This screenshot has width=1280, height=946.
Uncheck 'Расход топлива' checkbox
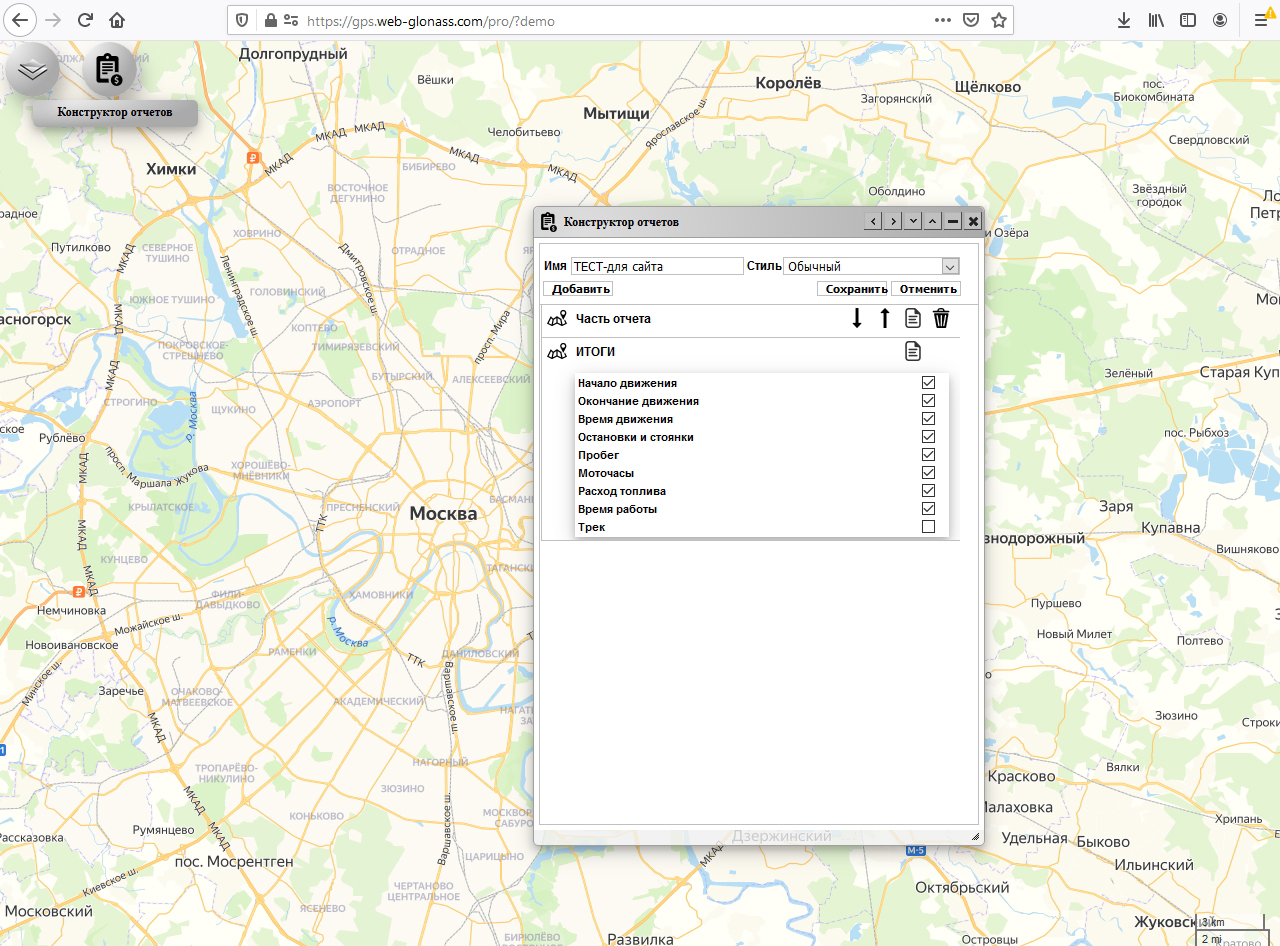coord(928,490)
